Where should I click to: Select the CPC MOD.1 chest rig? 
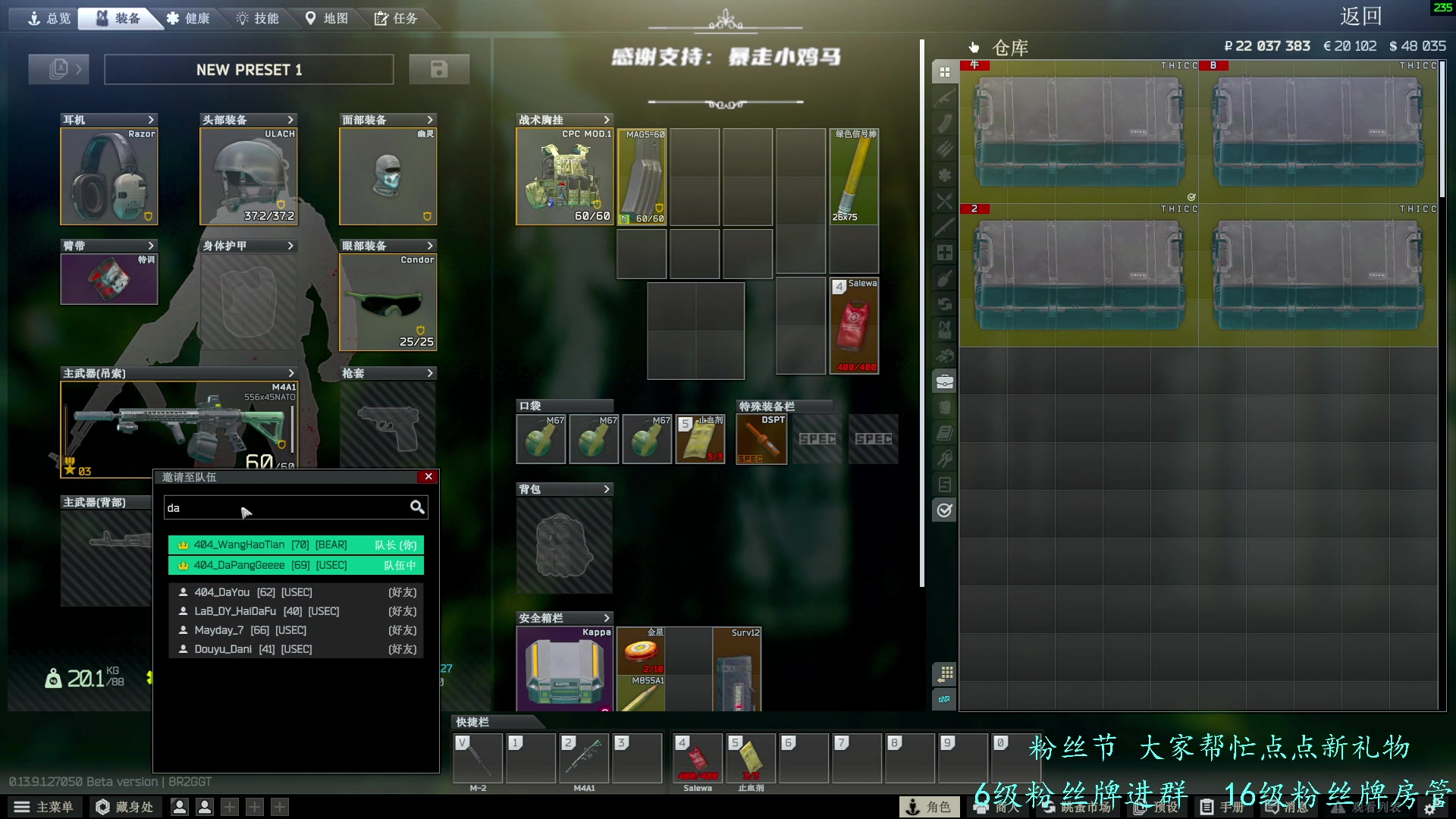[564, 176]
